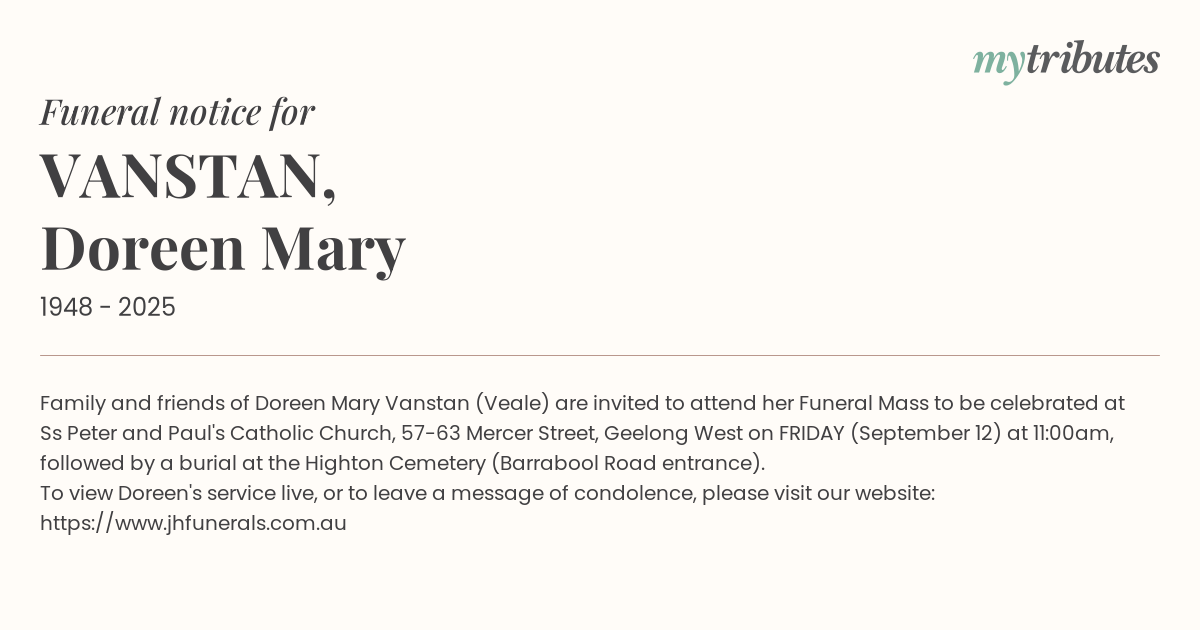Click the horizontal divider line
1200x630 pixels.
[x=600, y=355]
